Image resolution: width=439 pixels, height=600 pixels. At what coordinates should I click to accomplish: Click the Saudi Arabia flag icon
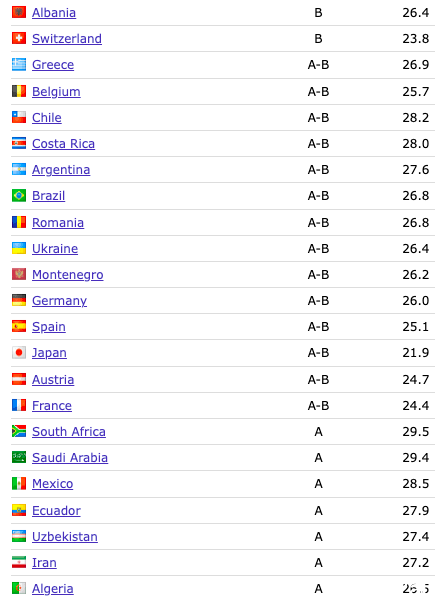coord(19,457)
